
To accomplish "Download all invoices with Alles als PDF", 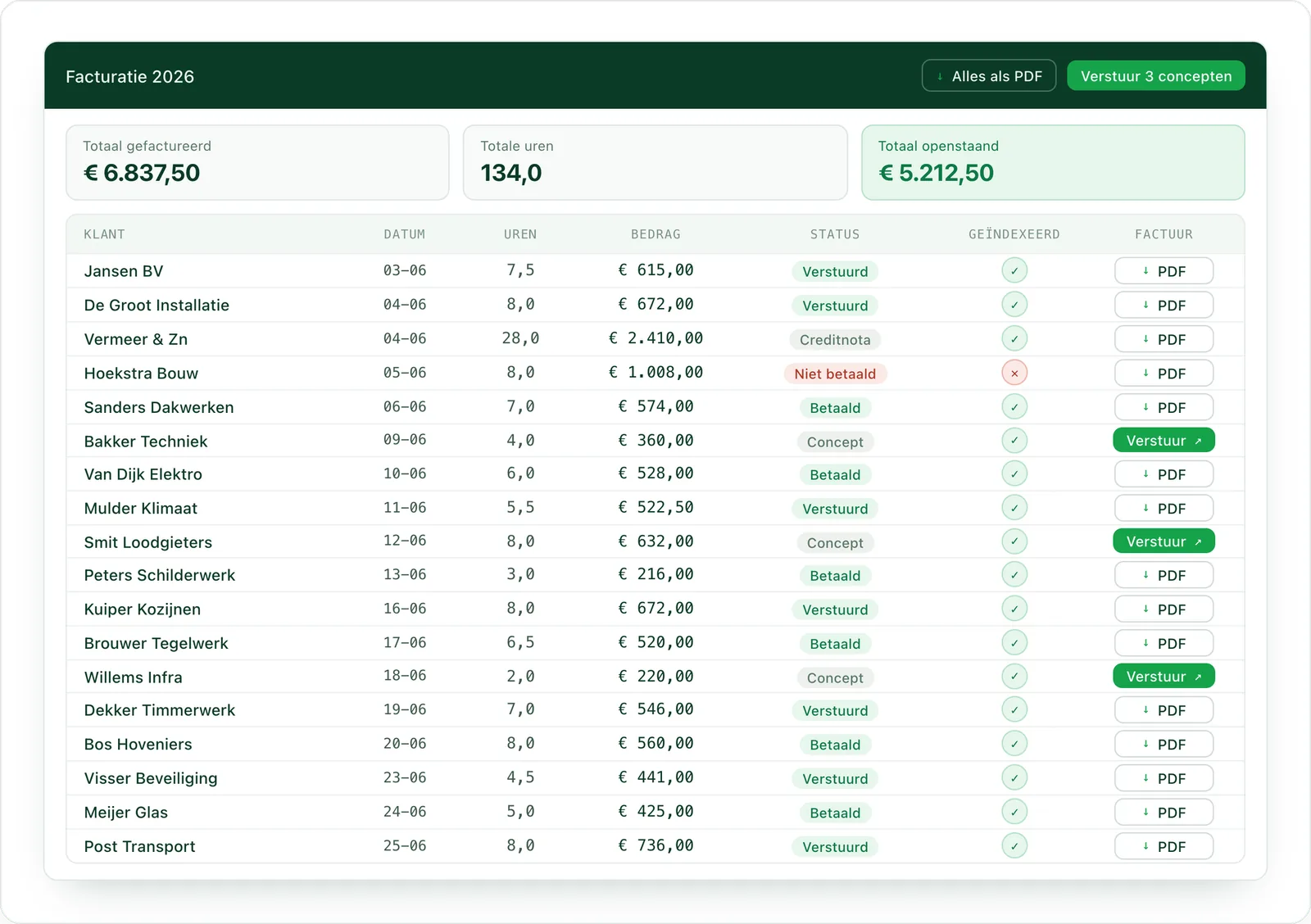I will coord(988,76).
